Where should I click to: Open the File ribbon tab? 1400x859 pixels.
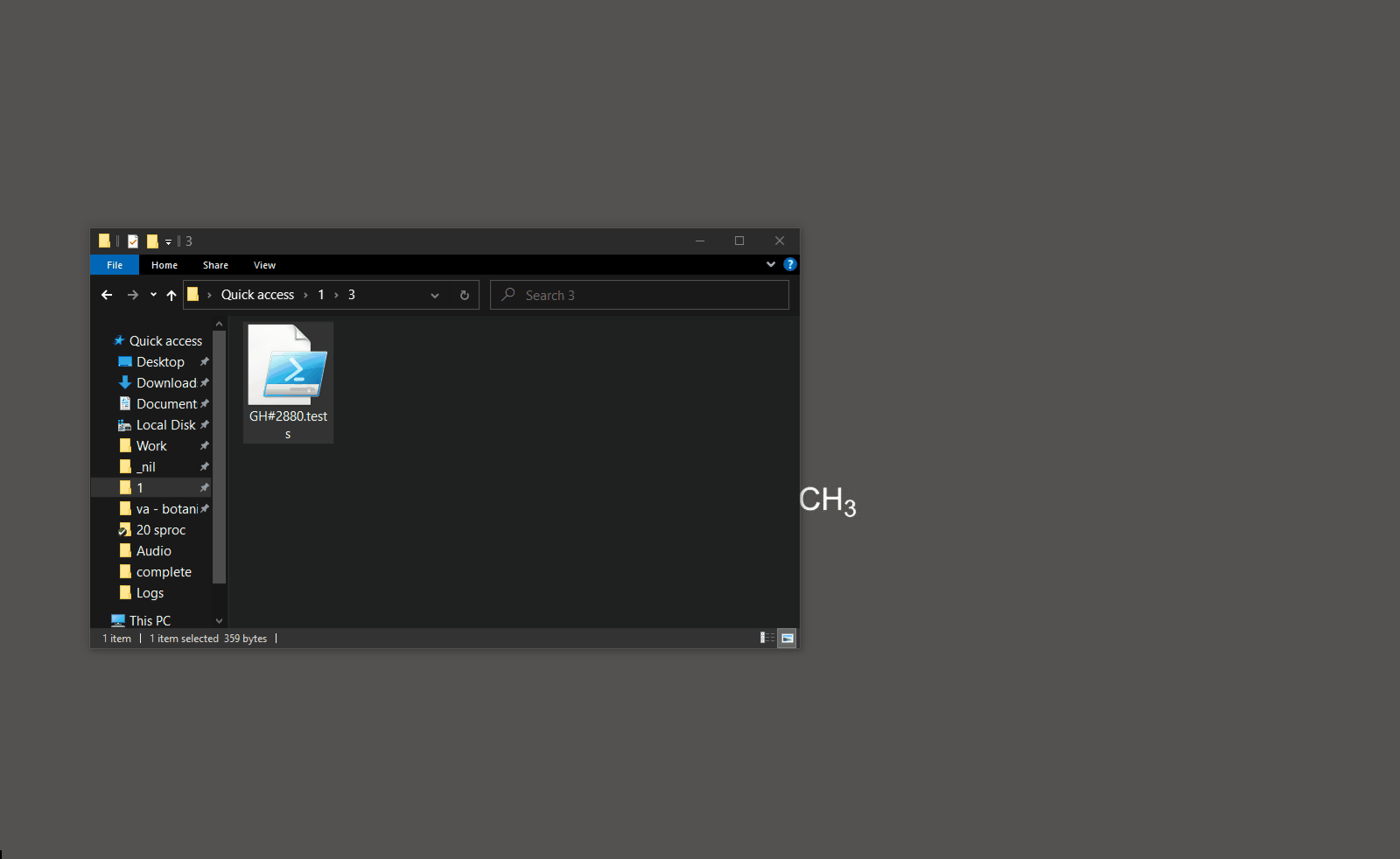[x=115, y=265]
